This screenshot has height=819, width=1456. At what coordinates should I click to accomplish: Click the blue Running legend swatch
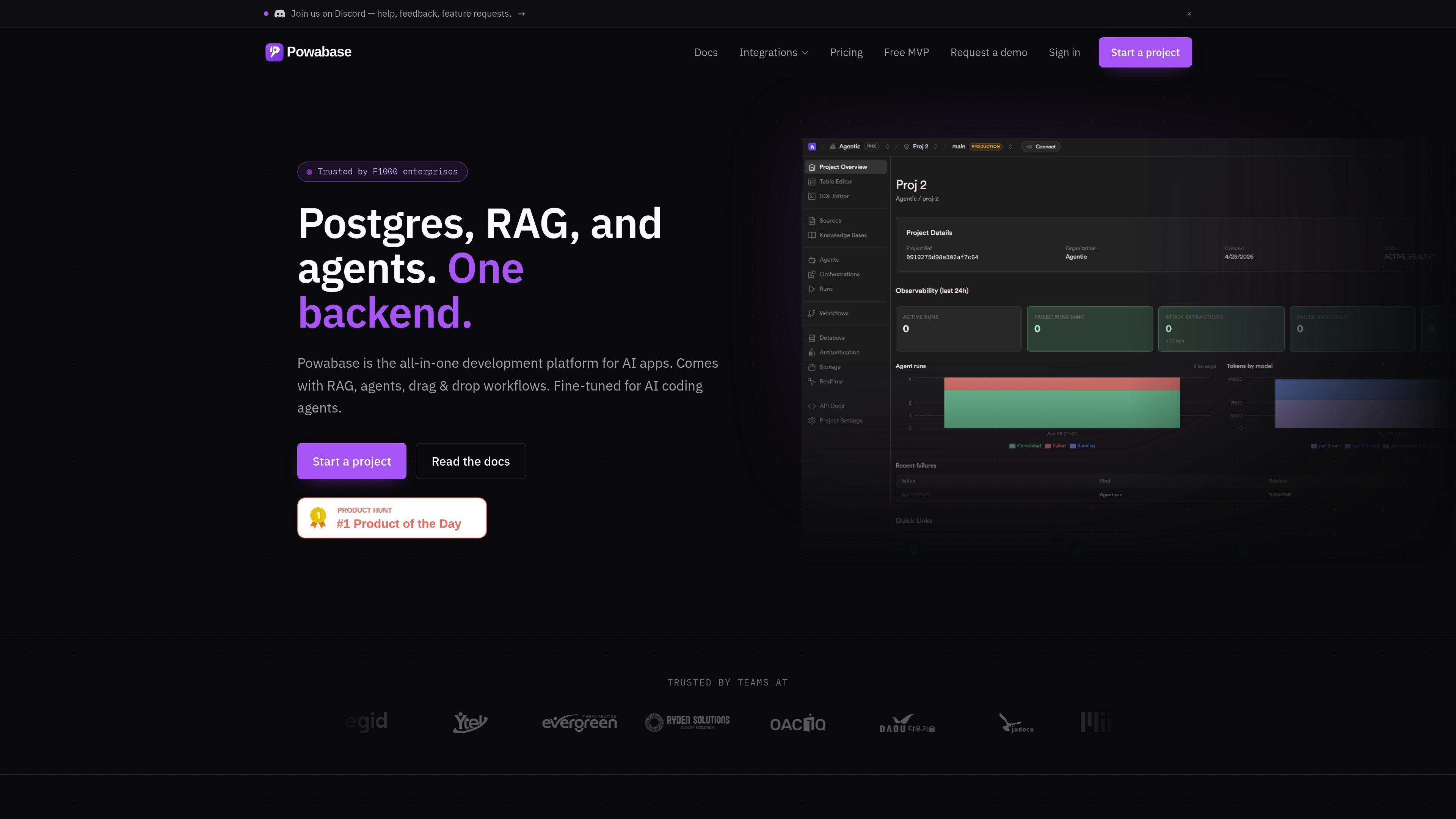tap(1073, 446)
